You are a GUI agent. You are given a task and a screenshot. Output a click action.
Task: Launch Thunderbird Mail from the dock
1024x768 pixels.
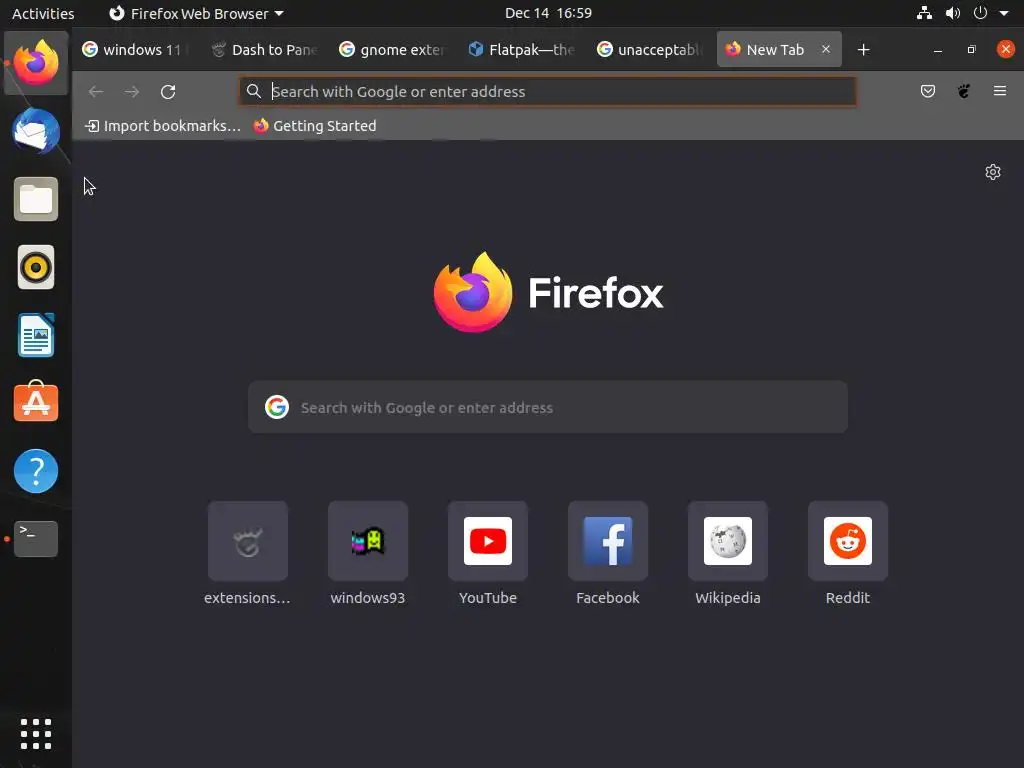point(36,131)
